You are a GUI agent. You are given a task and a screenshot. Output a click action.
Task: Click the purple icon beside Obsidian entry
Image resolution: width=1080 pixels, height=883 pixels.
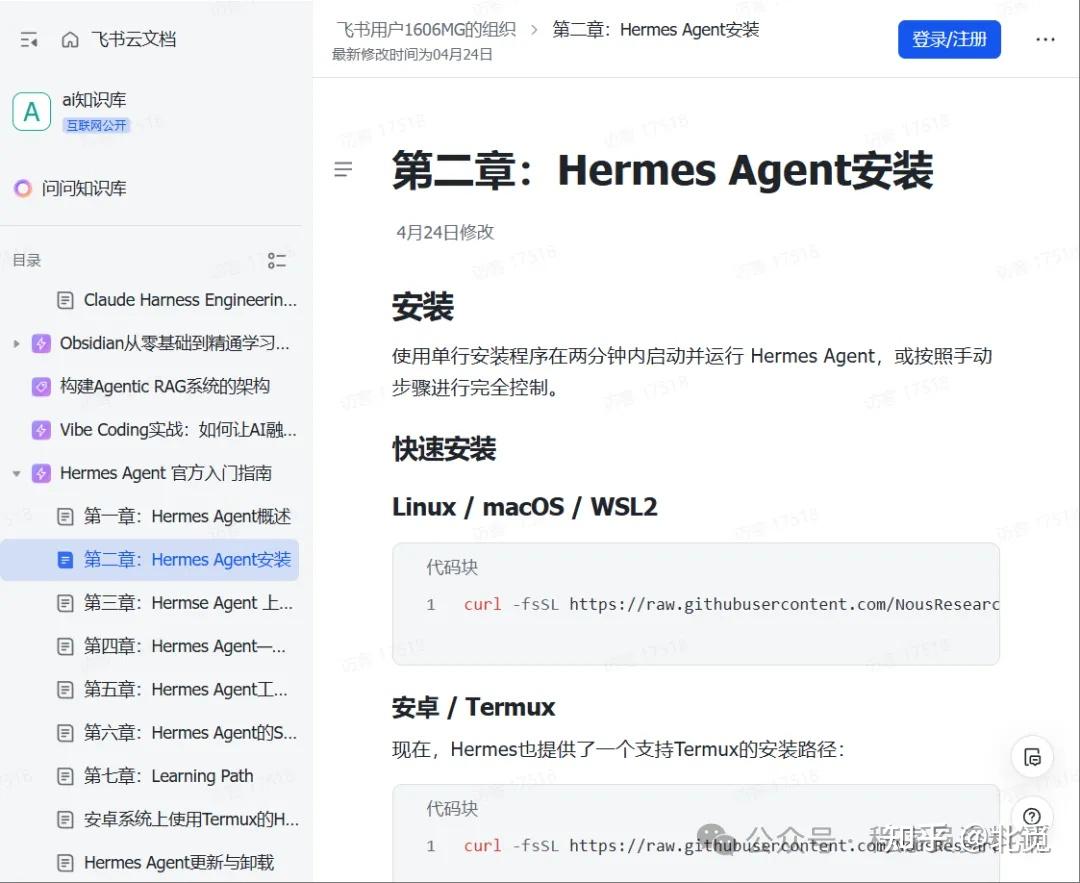click(x=41, y=343)
